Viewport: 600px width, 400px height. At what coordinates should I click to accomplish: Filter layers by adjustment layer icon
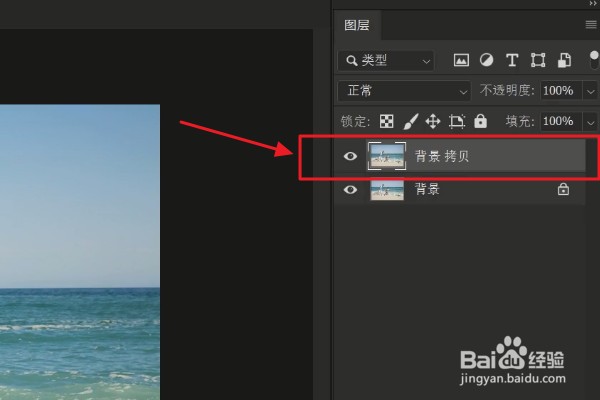coord(486,60)
